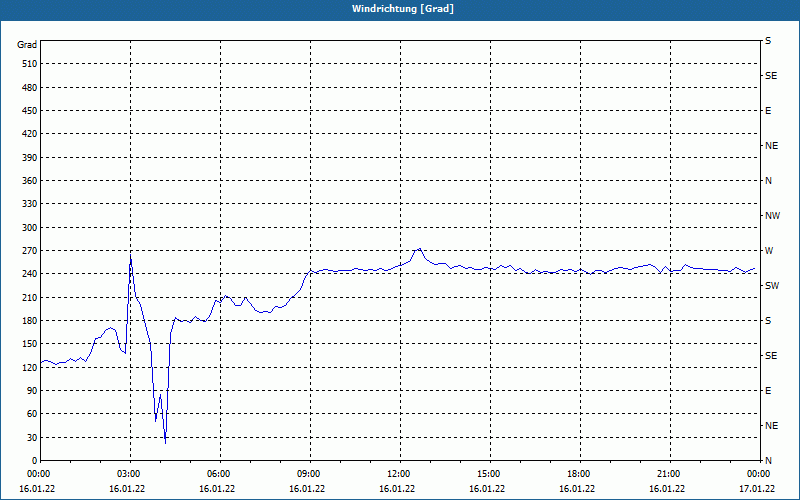Click the 150 degree axis label
800x500 pixels.
point(30,344)
